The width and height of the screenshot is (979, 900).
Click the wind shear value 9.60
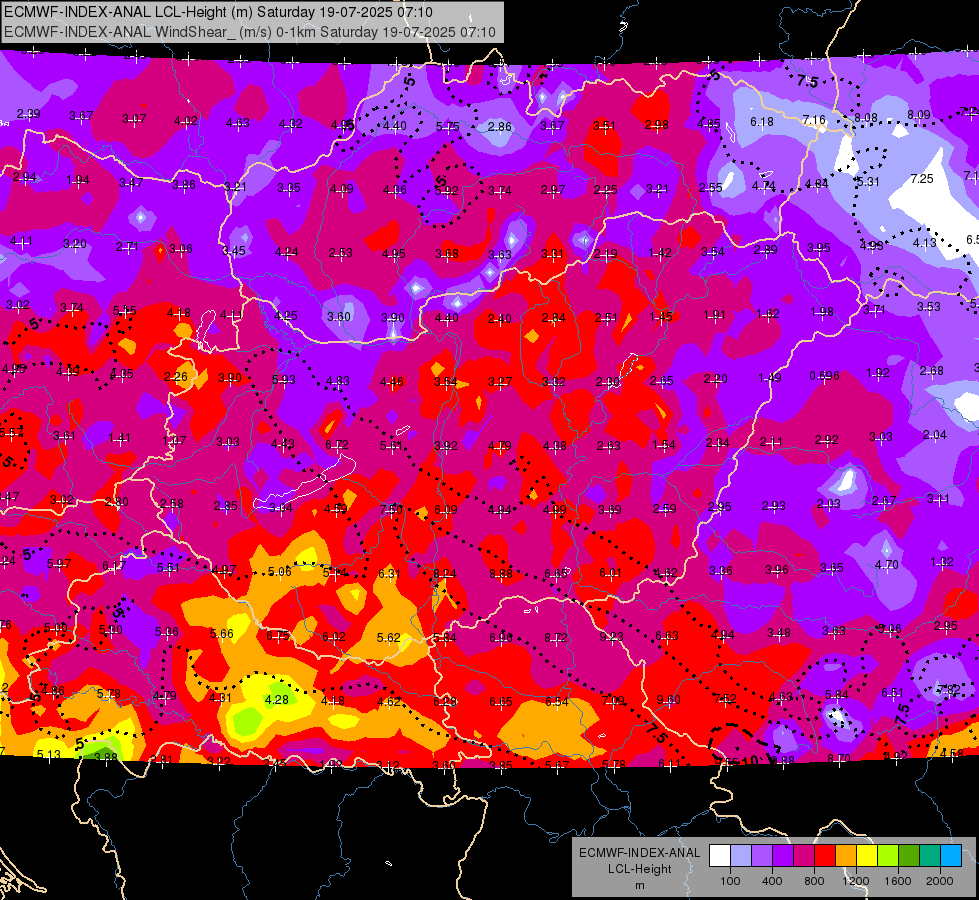click(x=668, y=700)
